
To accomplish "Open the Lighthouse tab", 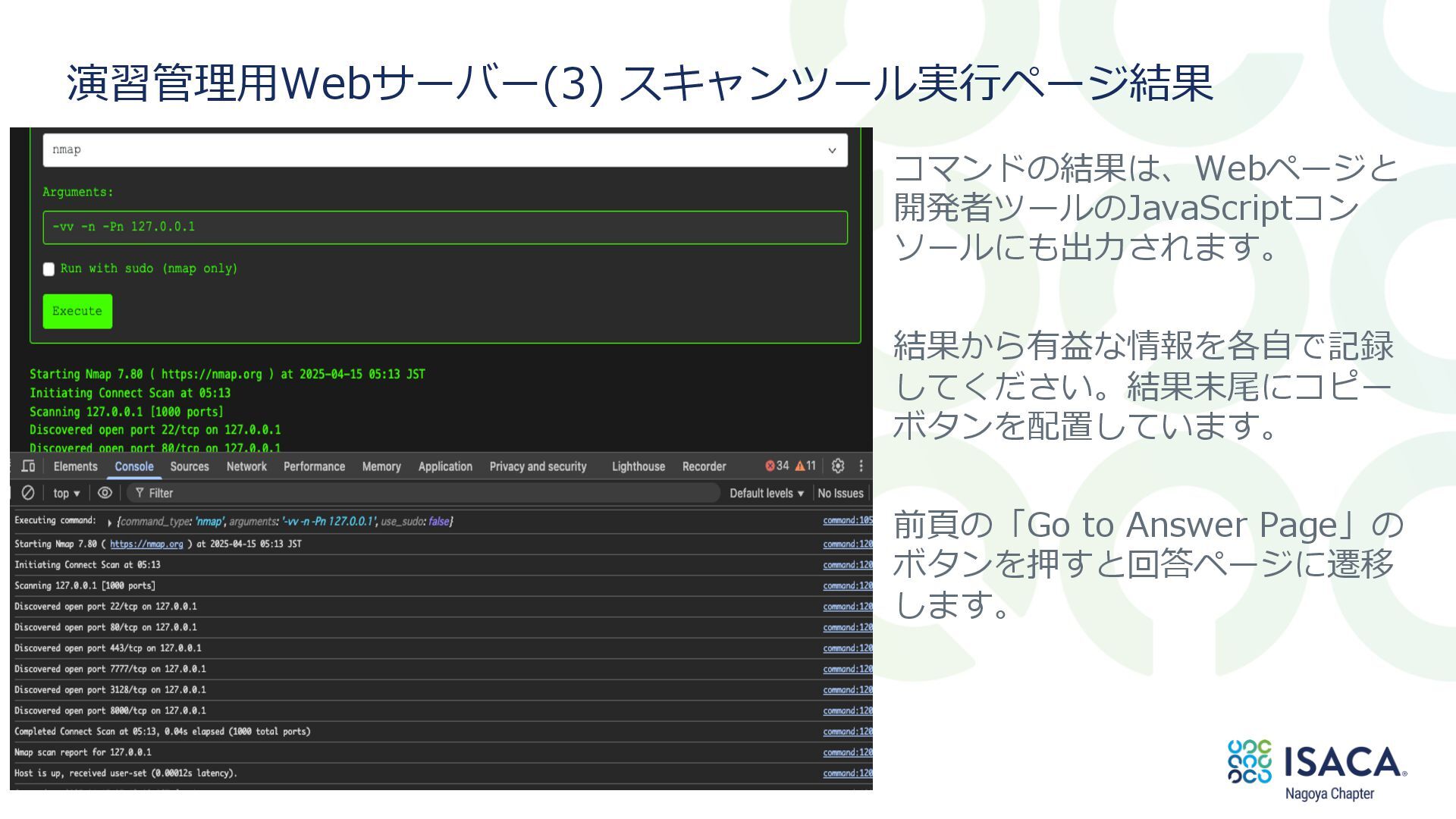I will [638, 467].
